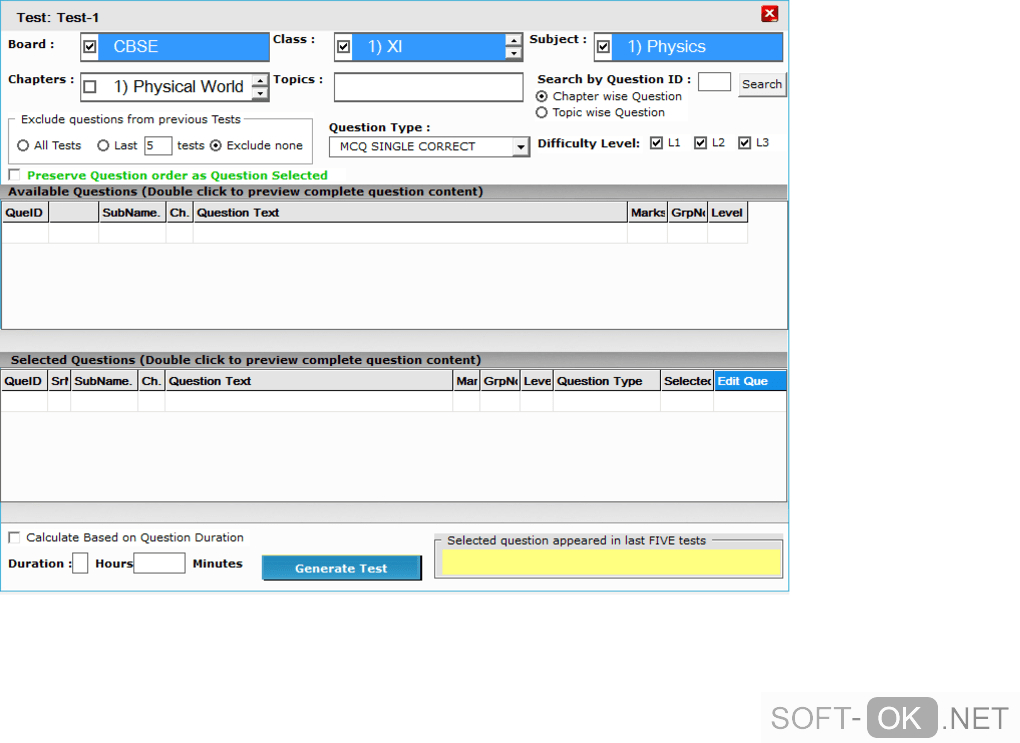Image resolution: width=1020 pixels, height=743 pixels.
Task: Click the Search button
Action: pos(762,84)
